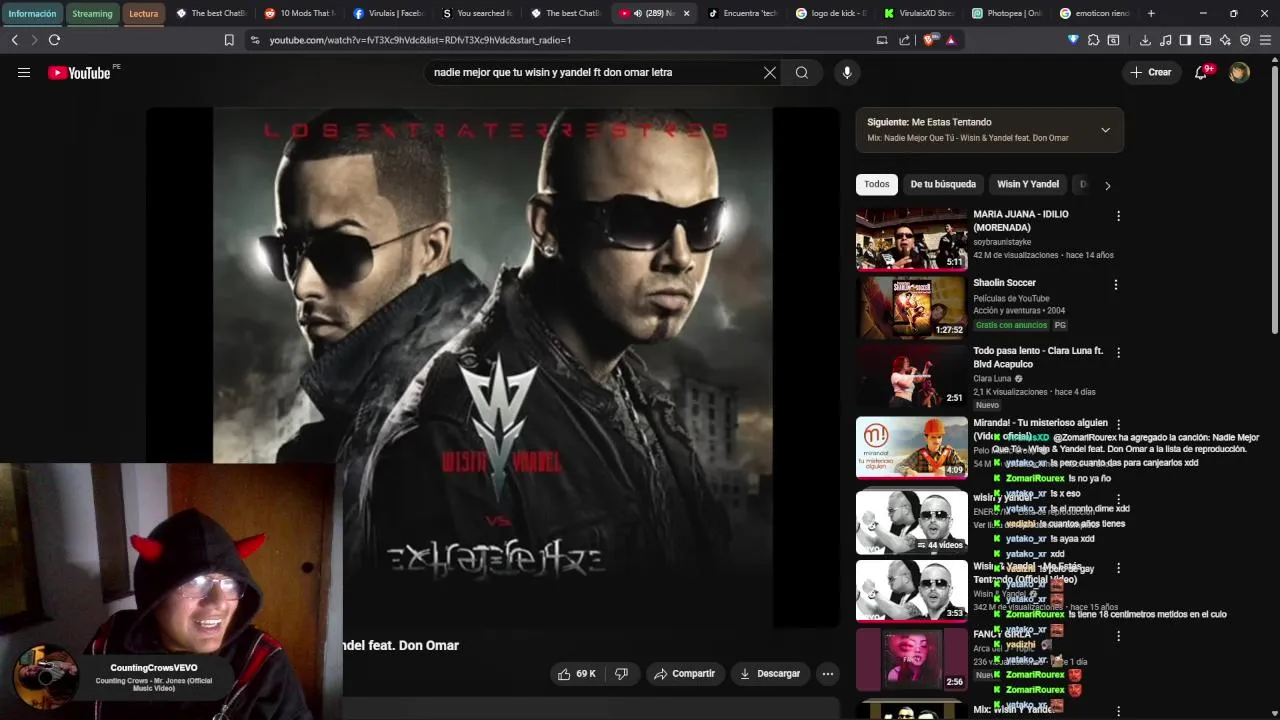Screen dimensions: 1280x720
Task: Open browser main hamburger menu
Action: 1266,40
